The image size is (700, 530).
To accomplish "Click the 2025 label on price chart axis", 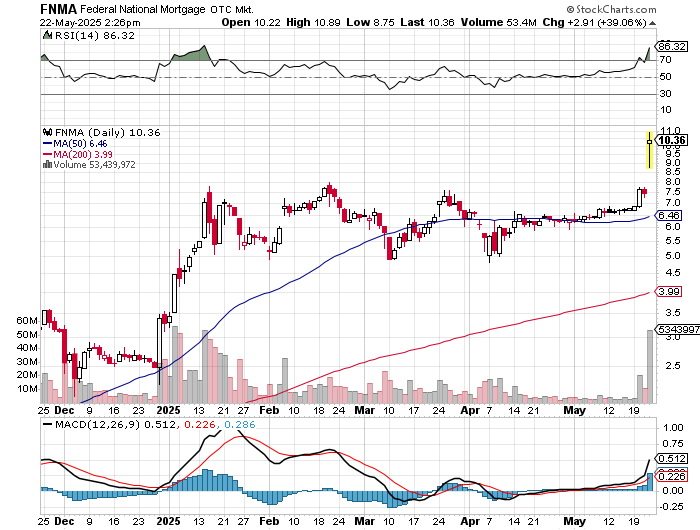I will point(168,410).
